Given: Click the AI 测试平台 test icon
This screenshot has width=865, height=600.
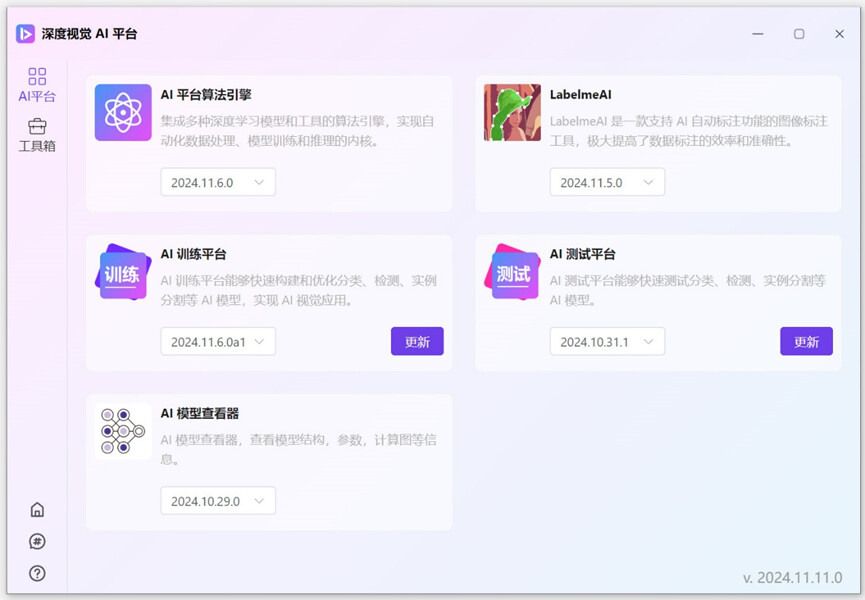Looking at the screenshot, I should (512, 272).
